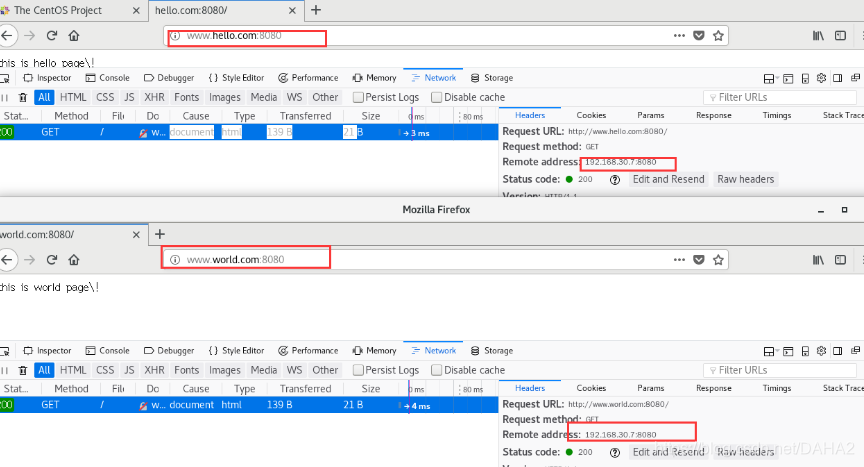Enable Disable cache in world.com devtools
Image resolution: width=864 pixels, height=467 pixels.
436,370
